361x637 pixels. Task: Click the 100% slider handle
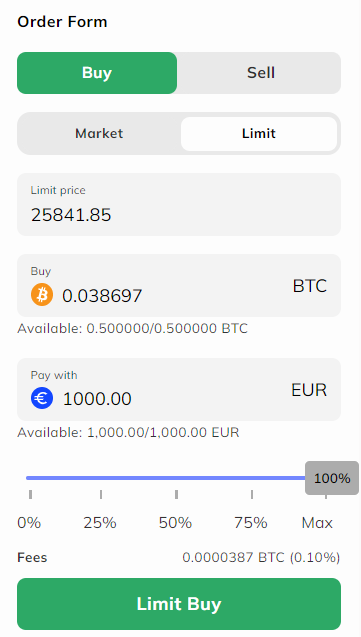coord(332,478)
